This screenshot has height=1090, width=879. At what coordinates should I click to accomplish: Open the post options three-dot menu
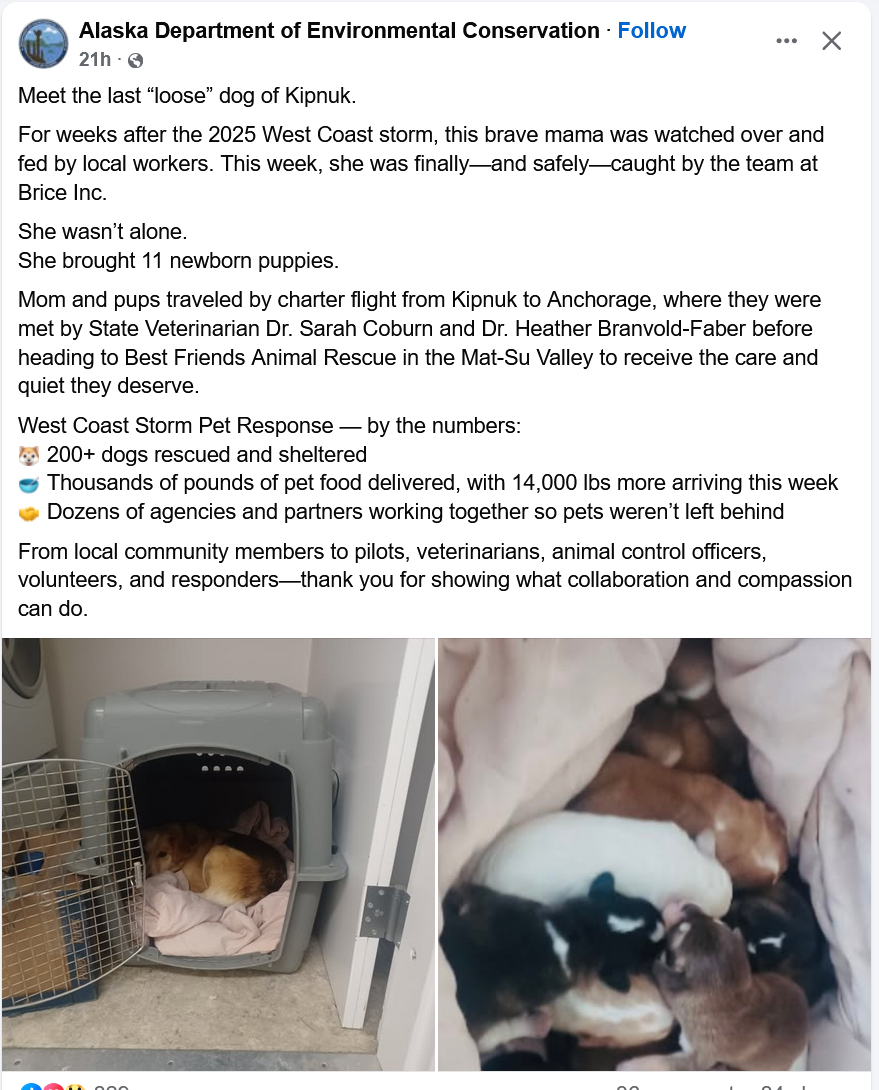[787, 41]
